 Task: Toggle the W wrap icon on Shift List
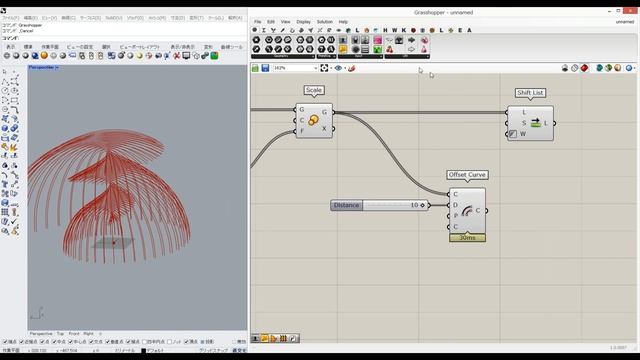point(513,133)
